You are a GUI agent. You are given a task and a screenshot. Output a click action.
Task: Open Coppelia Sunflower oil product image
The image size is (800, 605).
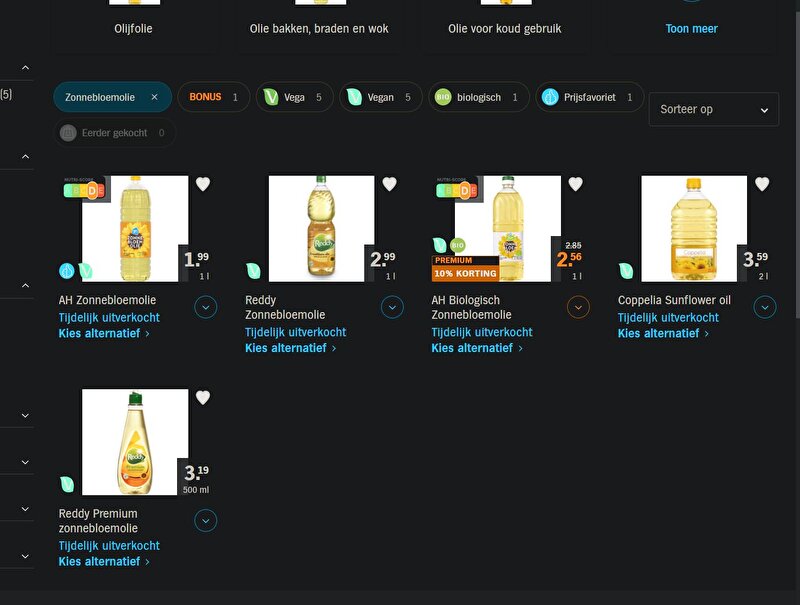click(x=694, y=229)
